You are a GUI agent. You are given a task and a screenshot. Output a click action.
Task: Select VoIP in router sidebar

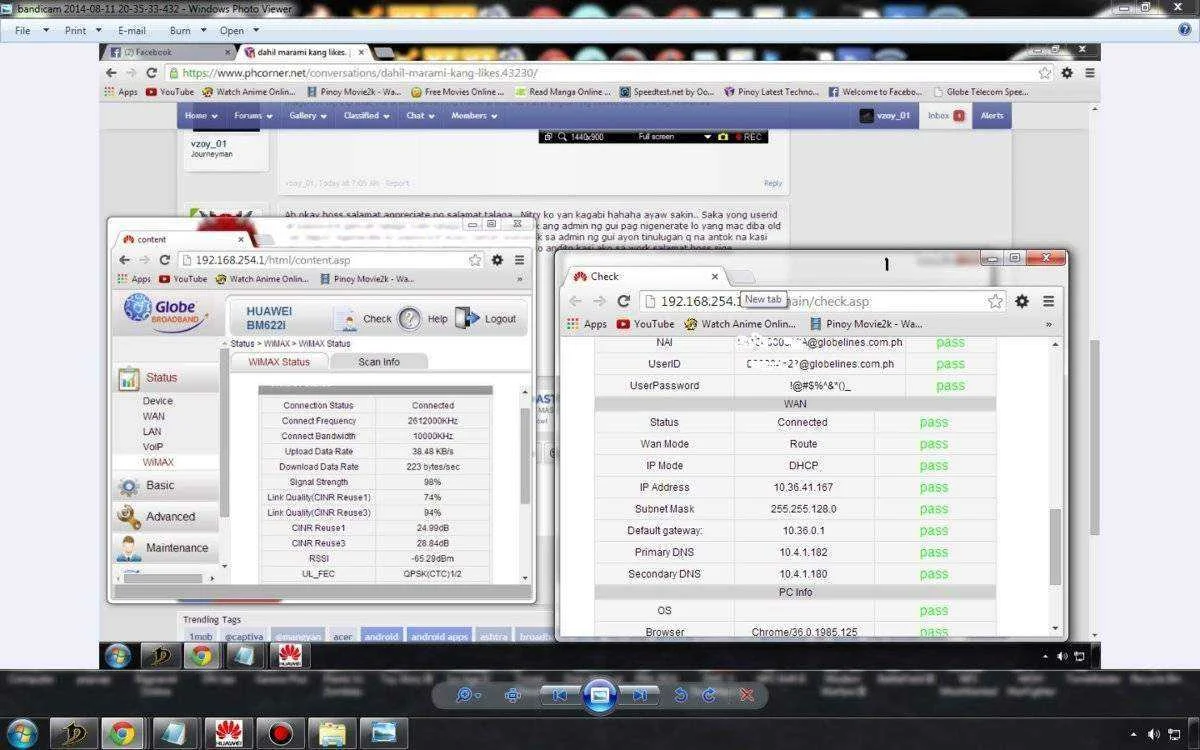coord(153,447)
